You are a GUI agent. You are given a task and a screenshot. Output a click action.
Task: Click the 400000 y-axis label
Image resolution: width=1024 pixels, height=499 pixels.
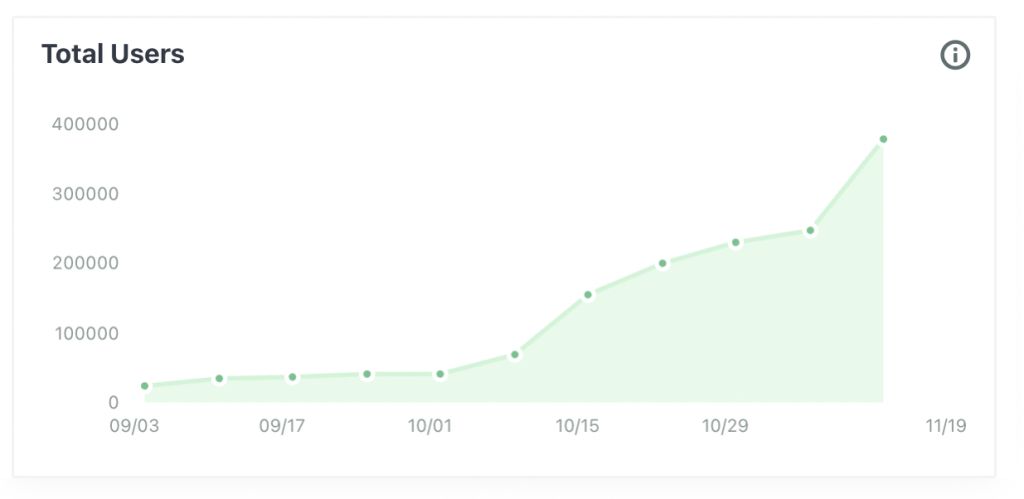[x=86, y=124]
